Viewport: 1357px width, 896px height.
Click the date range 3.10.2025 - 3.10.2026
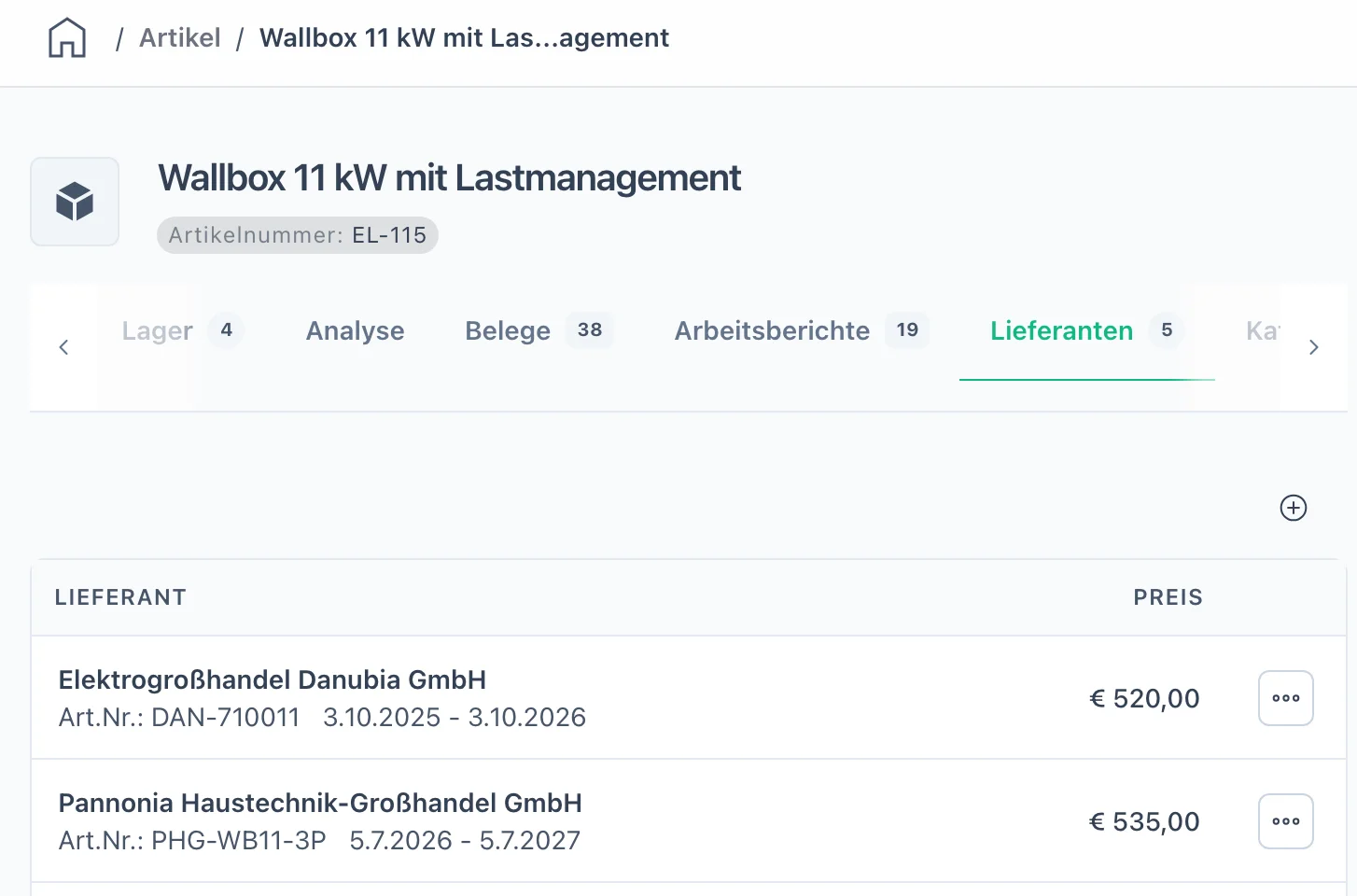[455, 717]
